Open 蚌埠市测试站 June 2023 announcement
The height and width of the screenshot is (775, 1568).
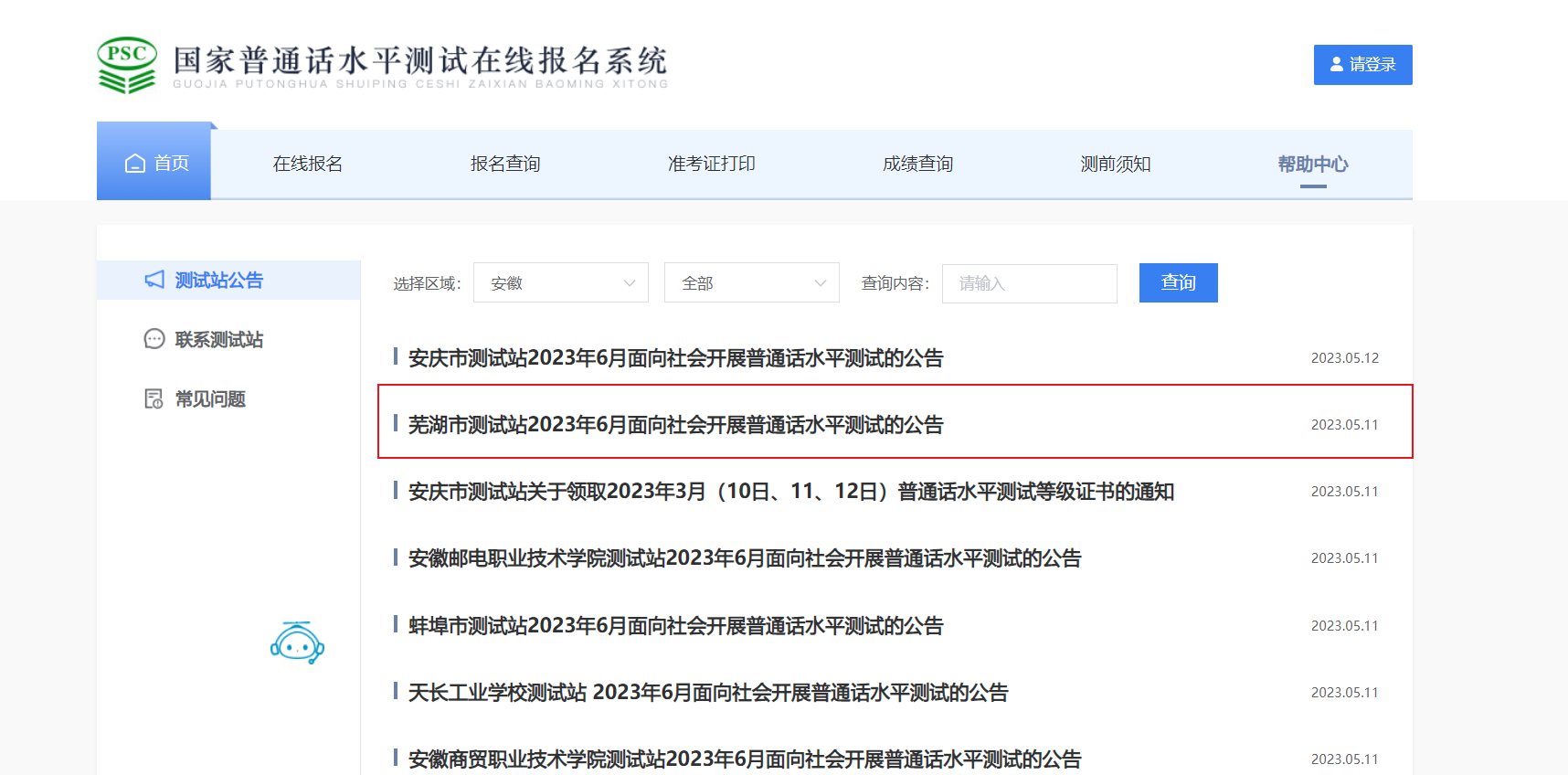tap(675, 626)
